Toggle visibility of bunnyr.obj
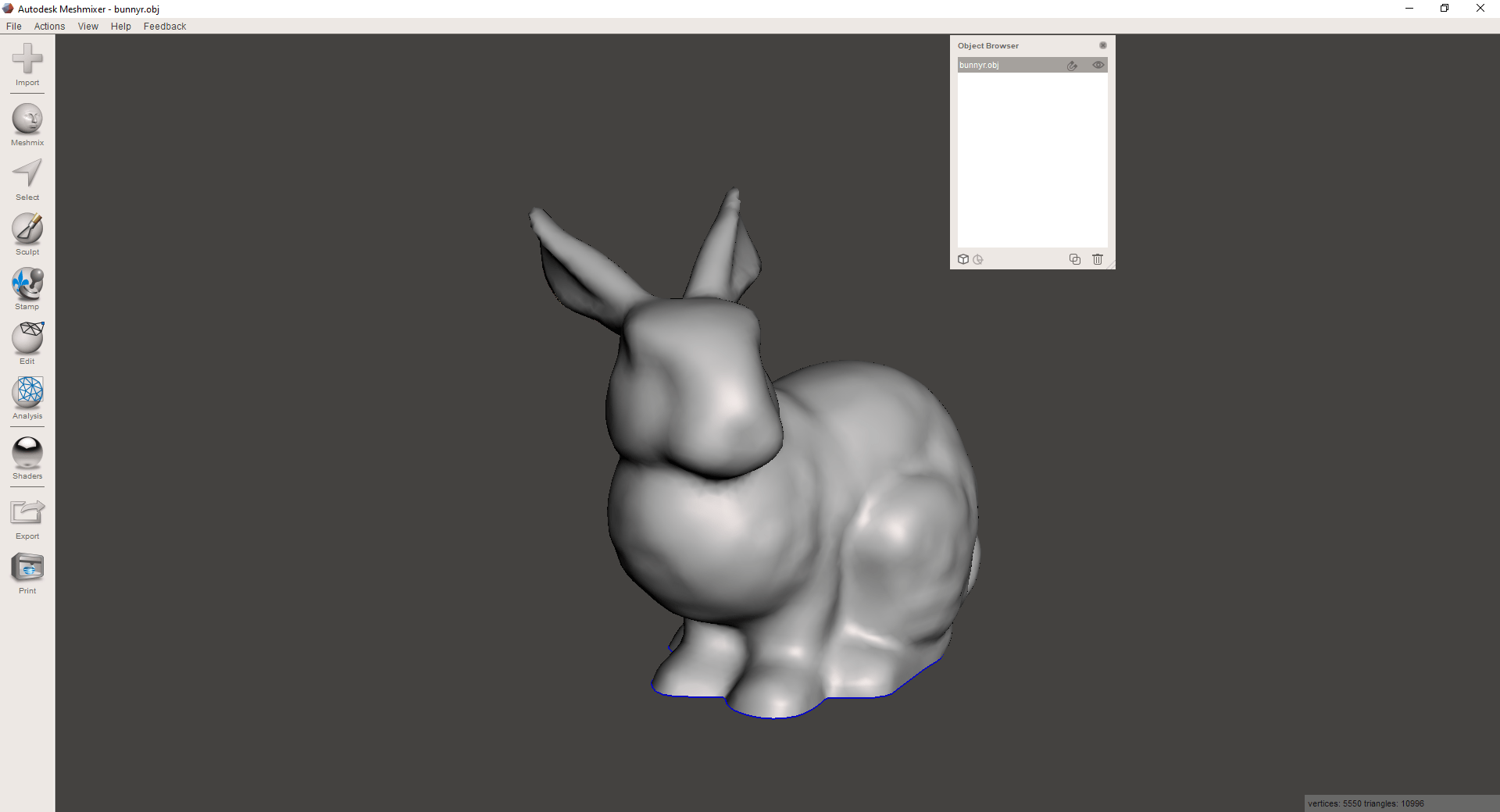1500x812 pixels. coord(1098,65)
